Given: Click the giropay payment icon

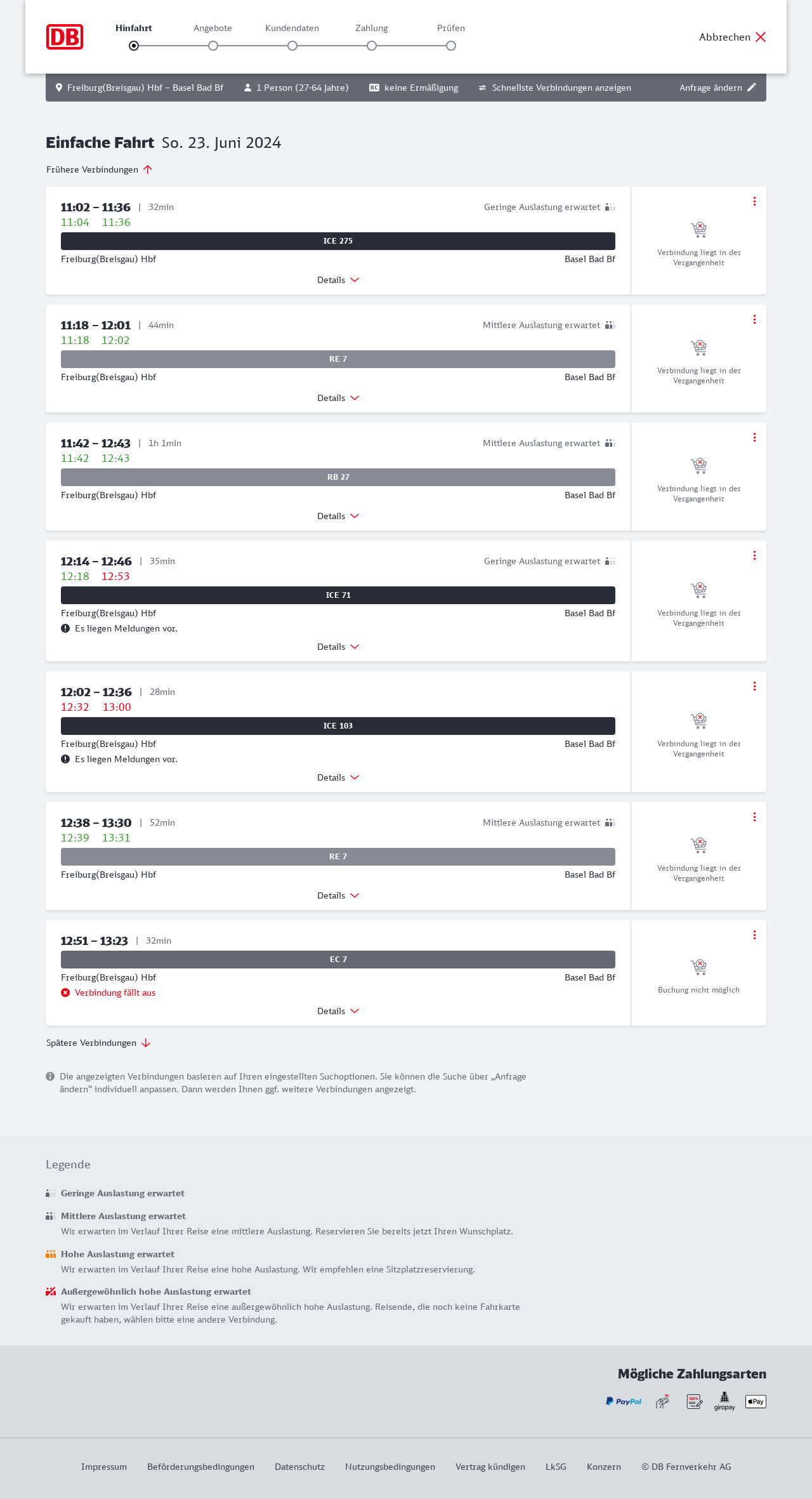Looking at the screenshot, I should coord(724,1401).
